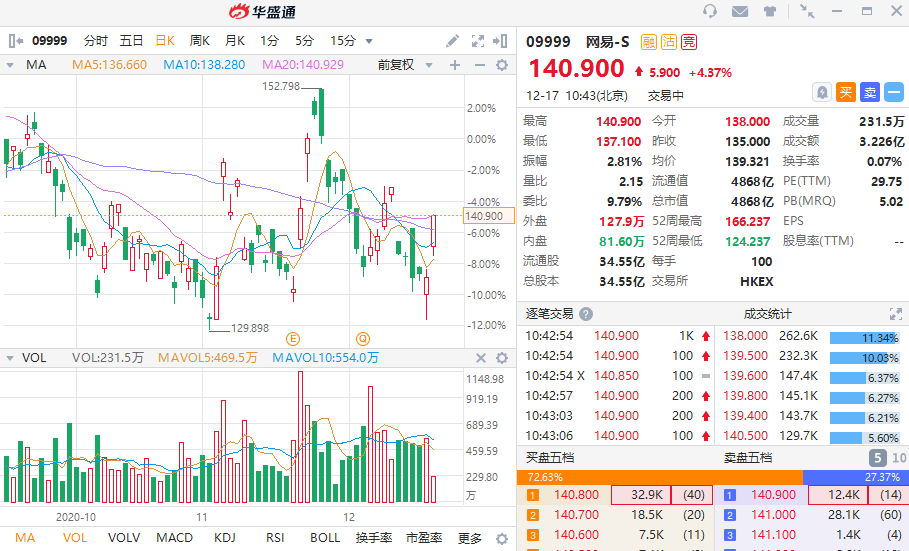Open MA indicator settings gear

coord(502,65)
